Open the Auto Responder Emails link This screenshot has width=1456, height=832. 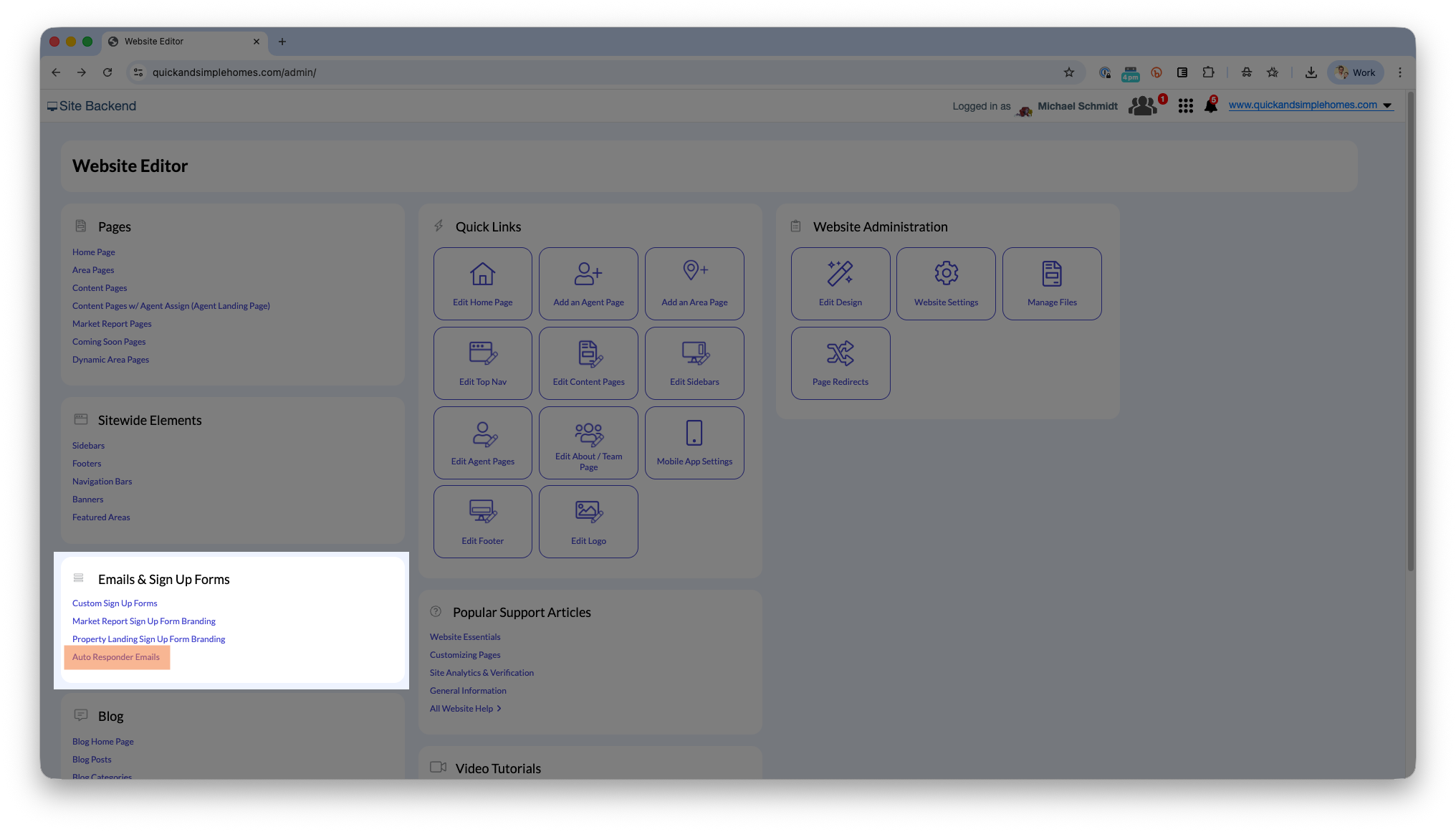[116, 657]
